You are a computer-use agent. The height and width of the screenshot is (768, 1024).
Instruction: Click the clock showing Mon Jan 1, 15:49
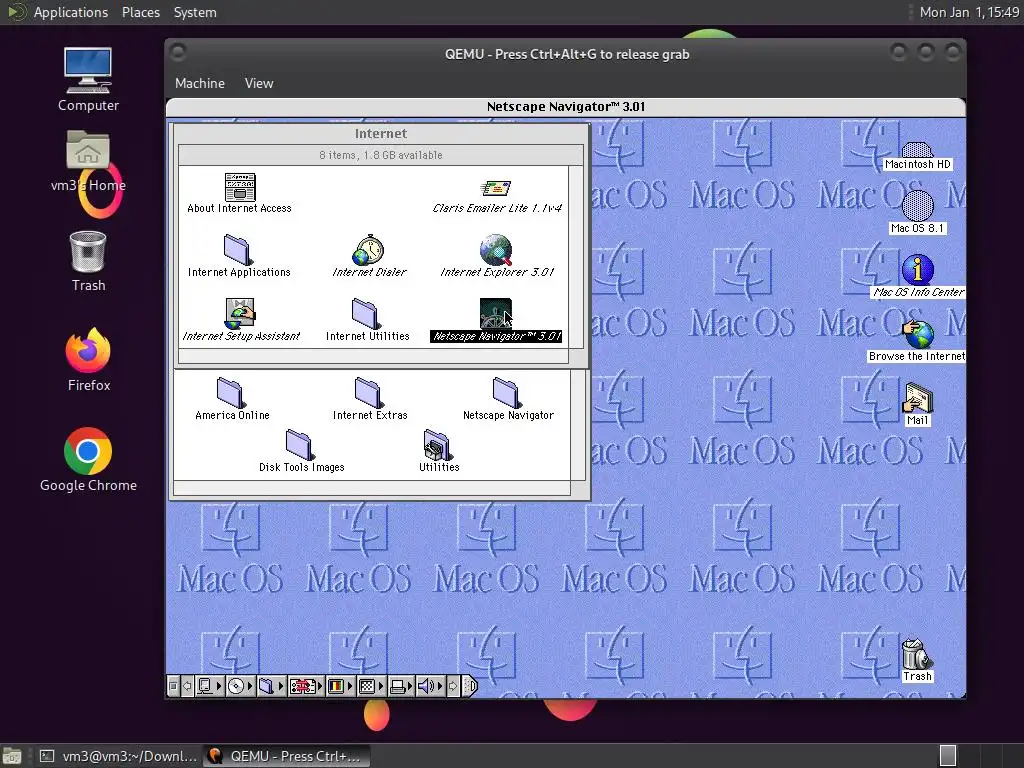[x=968, y=12]
